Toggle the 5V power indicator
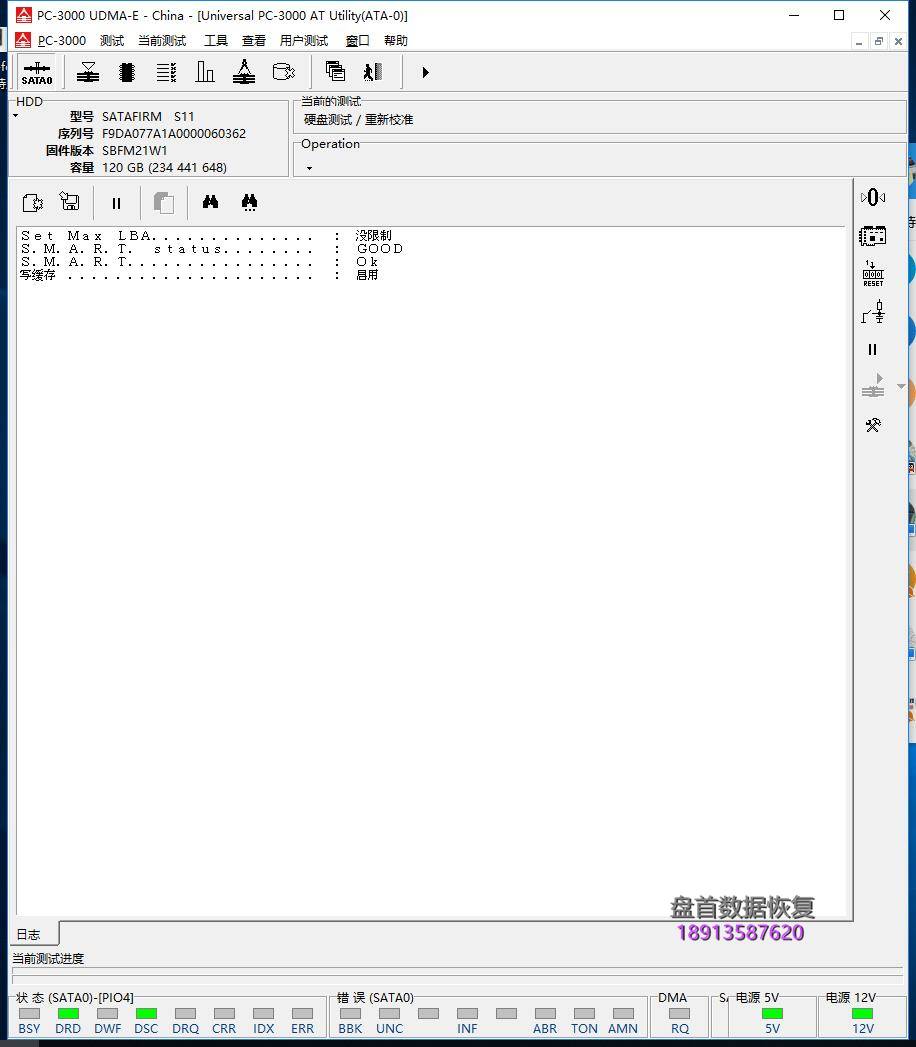Image resolution: width=916 pixels, height=1047 pixels. click(x=772, y=1013)
